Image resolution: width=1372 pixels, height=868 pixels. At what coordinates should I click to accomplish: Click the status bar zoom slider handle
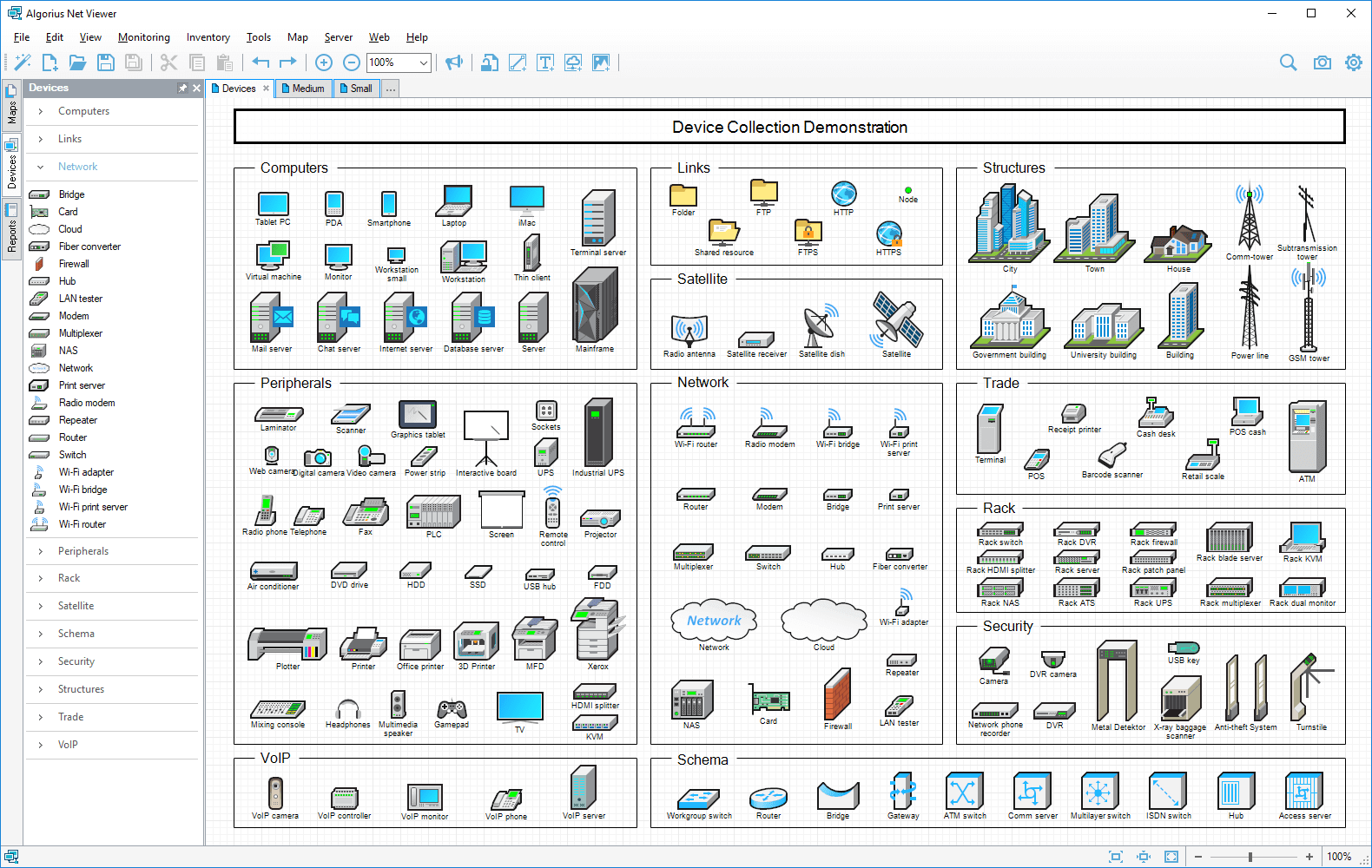[1250, 857]
